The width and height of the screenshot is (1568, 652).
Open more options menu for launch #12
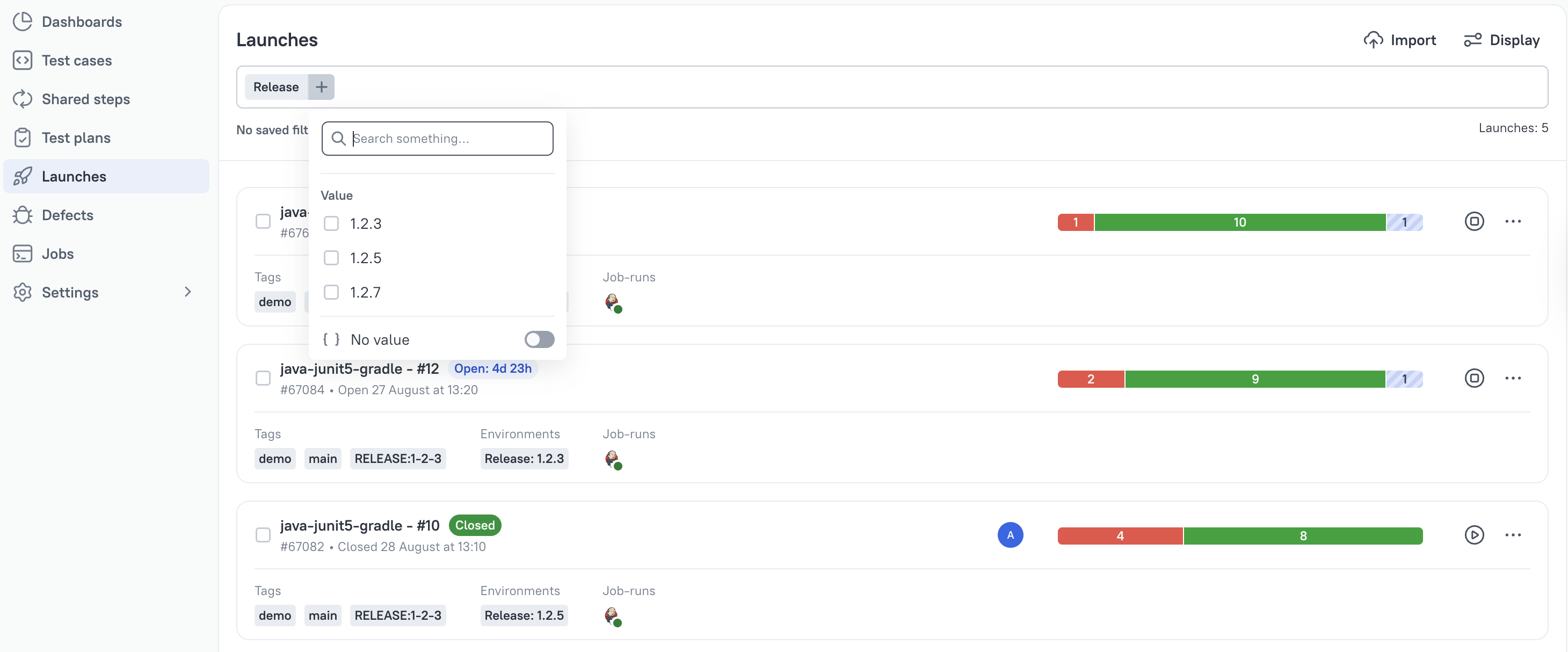tap(1513, 378)
